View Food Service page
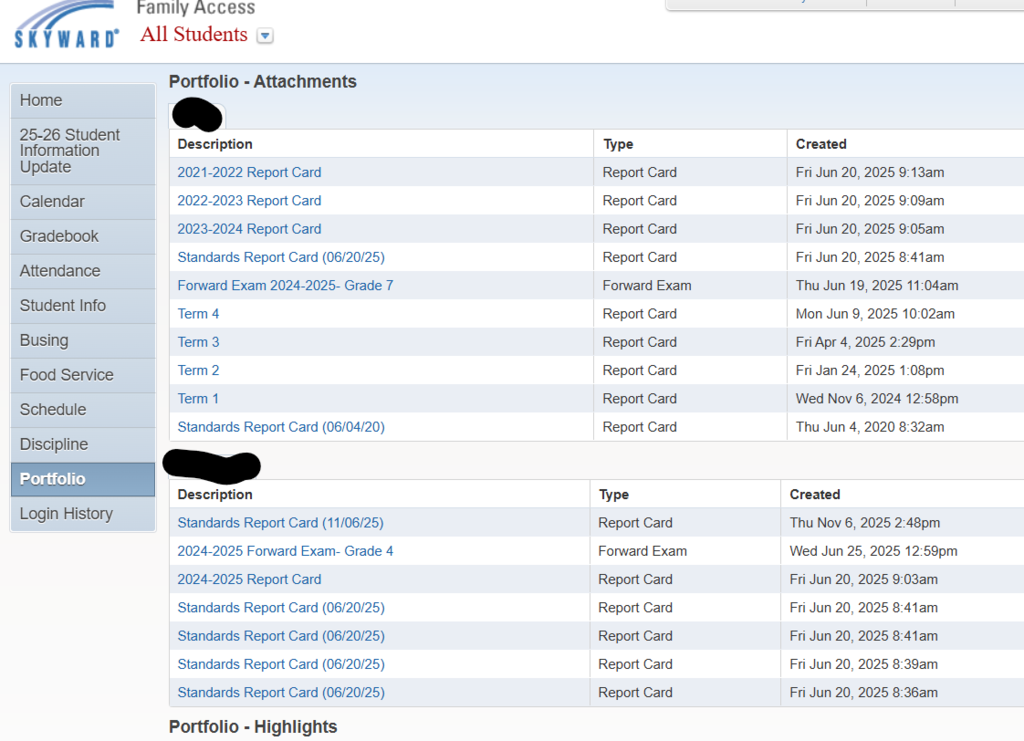This screenshot has height=741, width=1024. (x=66, y=375)
